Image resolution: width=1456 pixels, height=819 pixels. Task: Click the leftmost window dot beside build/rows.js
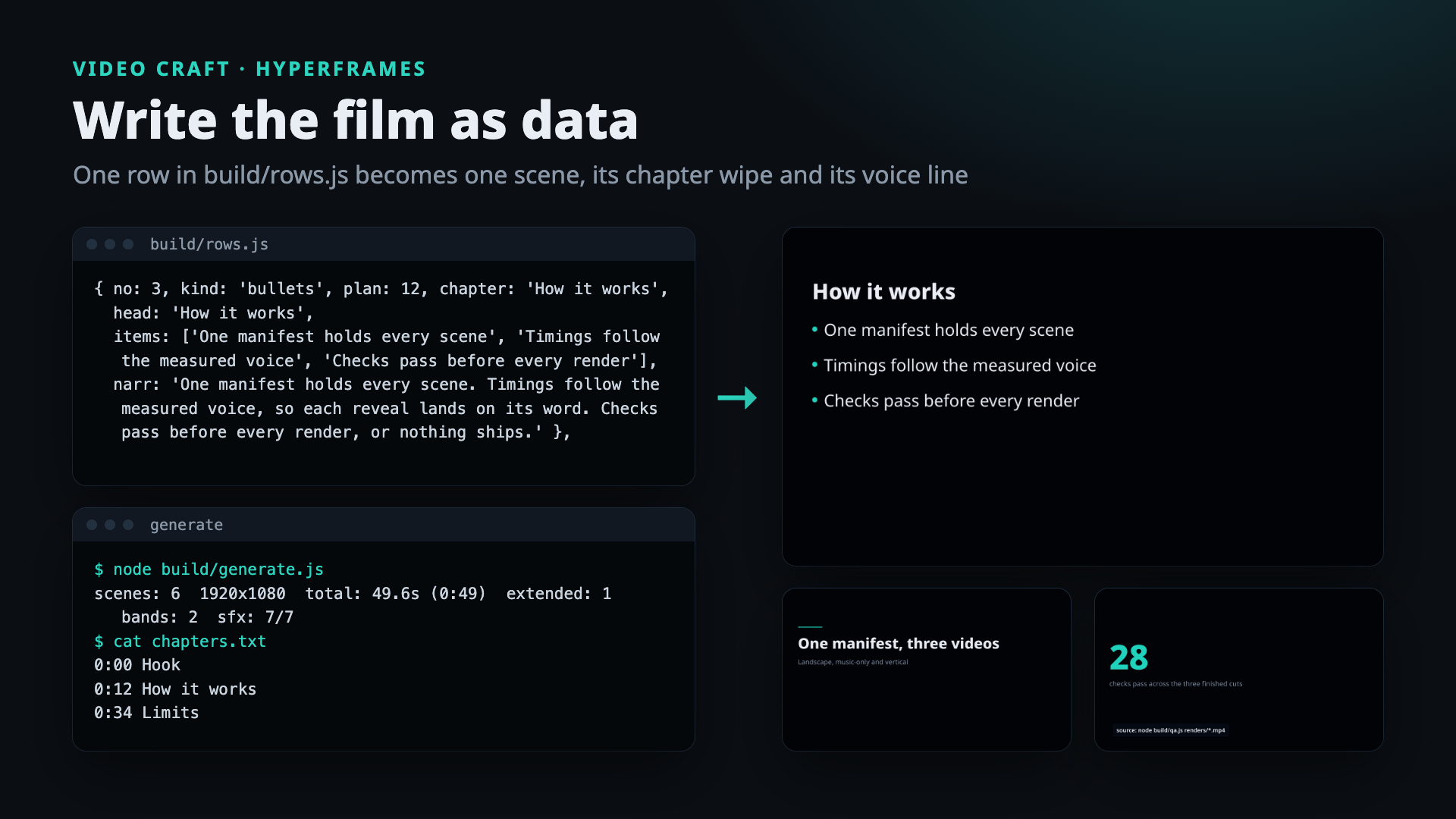tap(92, 244)
